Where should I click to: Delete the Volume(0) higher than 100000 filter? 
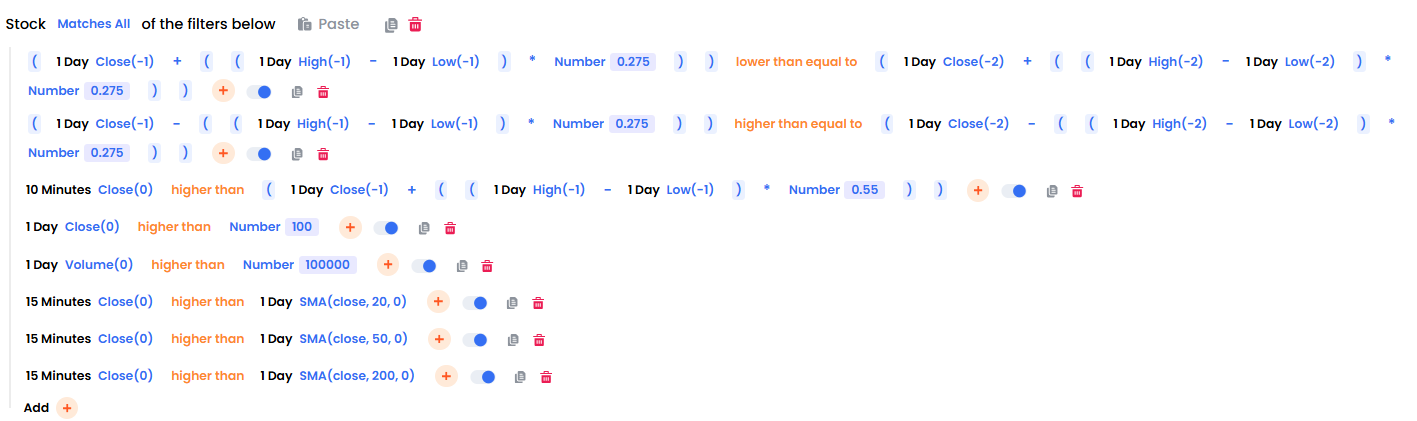(487, 266)
